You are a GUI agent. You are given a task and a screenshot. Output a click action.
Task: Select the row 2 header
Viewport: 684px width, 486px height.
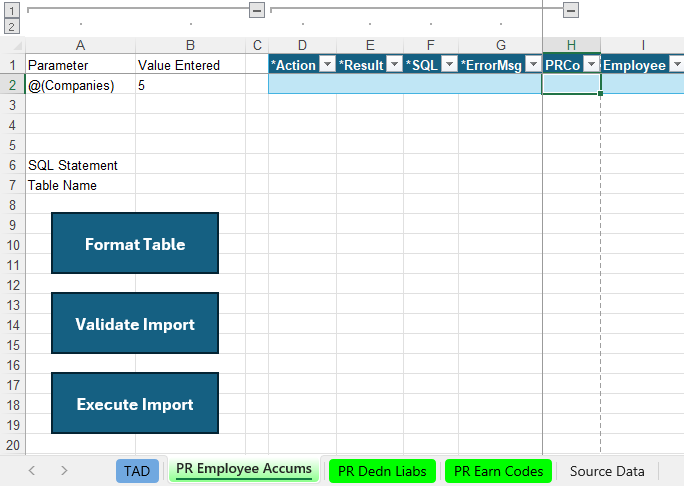12,85
